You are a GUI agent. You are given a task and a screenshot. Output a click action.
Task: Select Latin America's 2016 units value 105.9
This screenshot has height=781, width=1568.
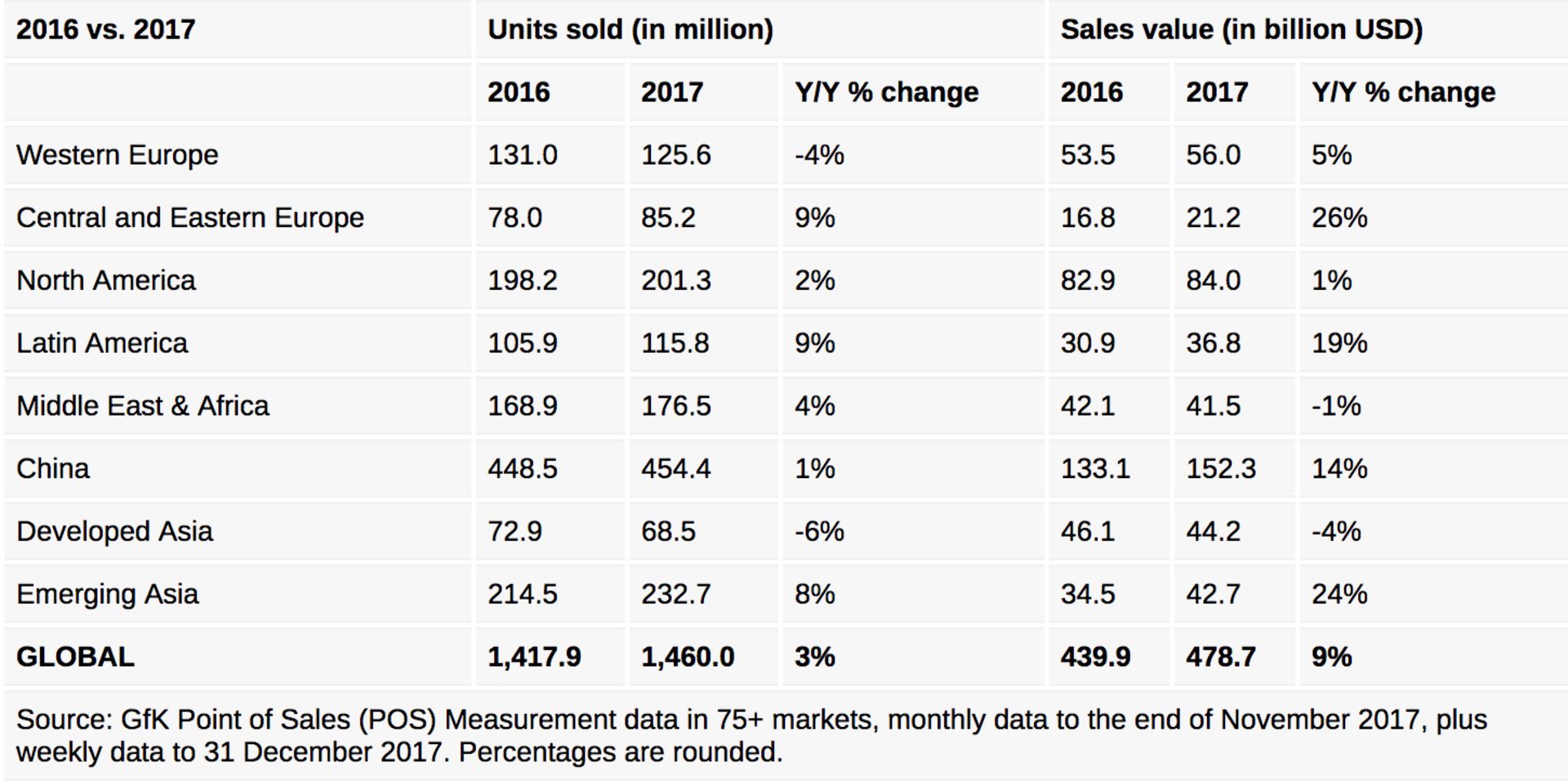coord(522,343)
